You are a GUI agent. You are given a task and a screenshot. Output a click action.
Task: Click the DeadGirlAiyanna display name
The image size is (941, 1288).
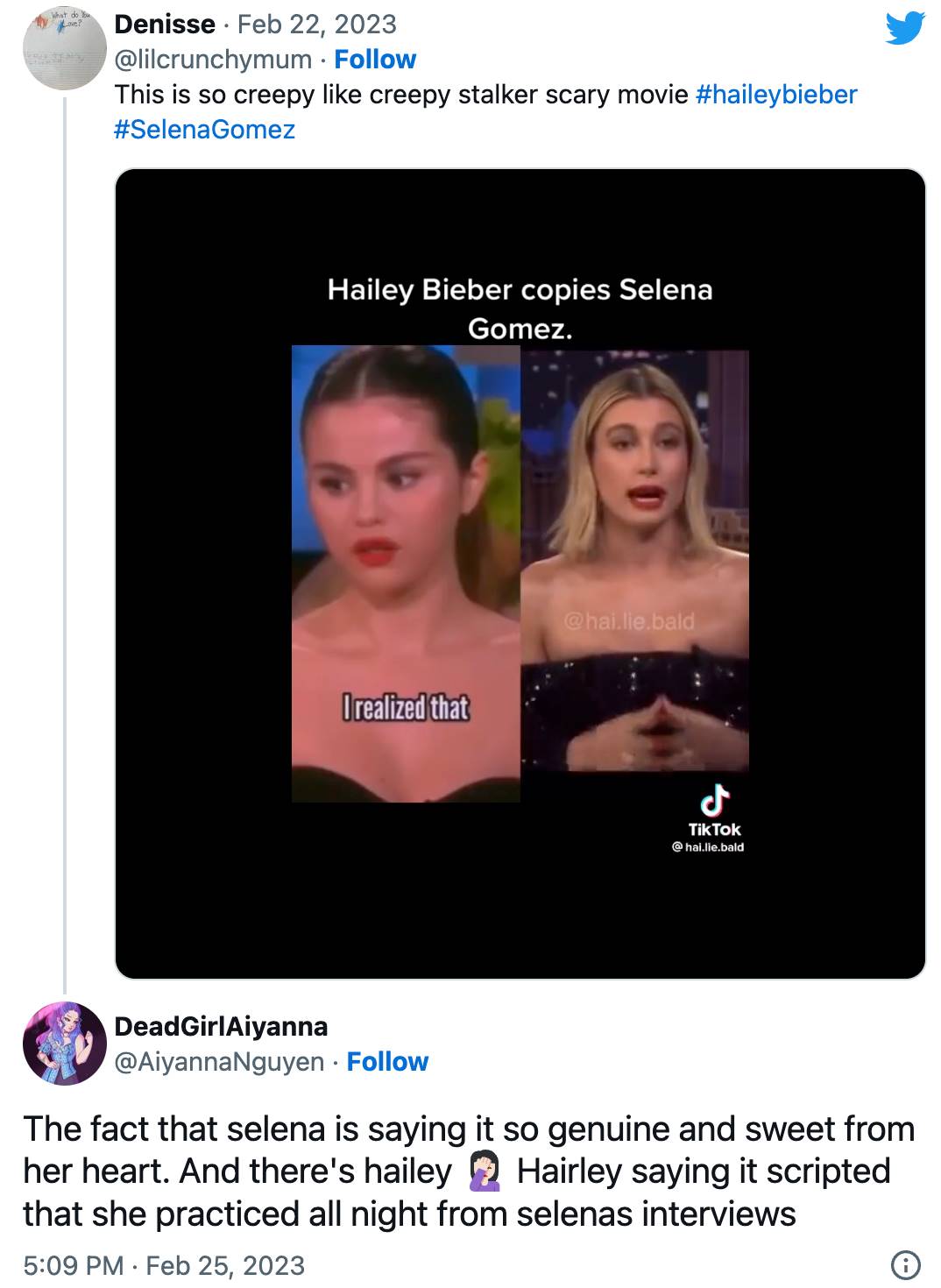222,1026
